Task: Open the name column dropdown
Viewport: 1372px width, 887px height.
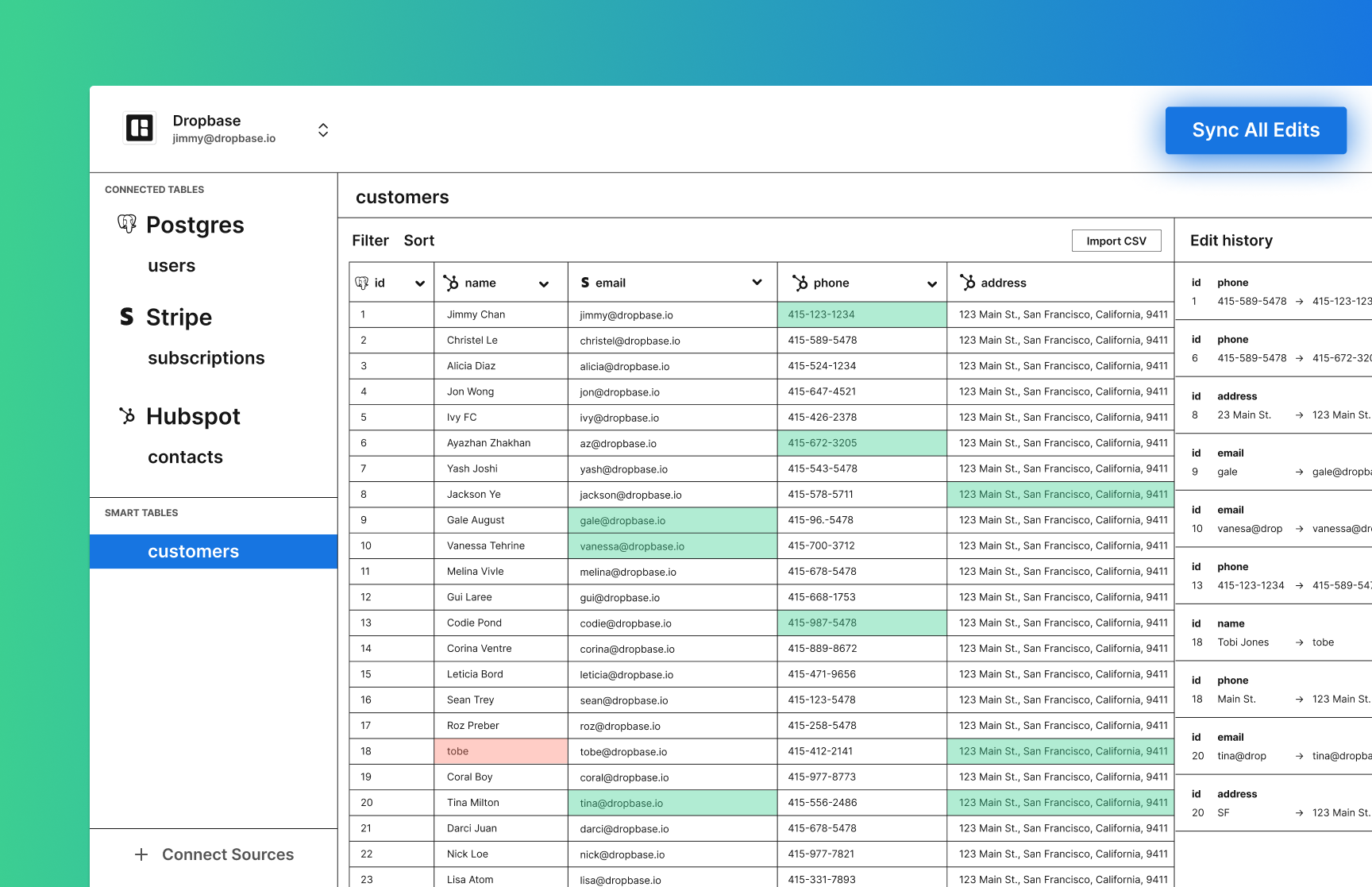Action: coord(545,283)
